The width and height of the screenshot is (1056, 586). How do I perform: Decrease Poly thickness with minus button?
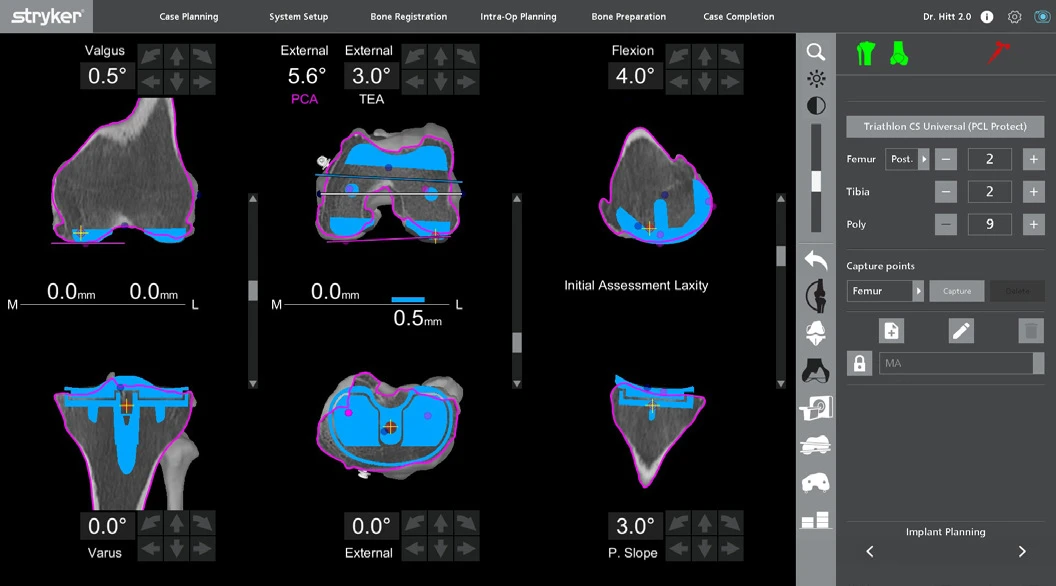point(946,224)
